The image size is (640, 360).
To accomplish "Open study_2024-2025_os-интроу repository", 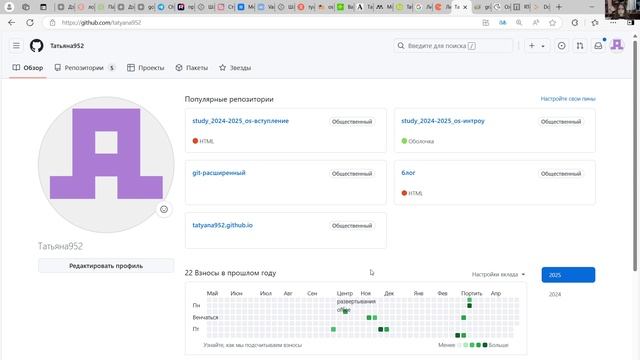I will point(443,121).
